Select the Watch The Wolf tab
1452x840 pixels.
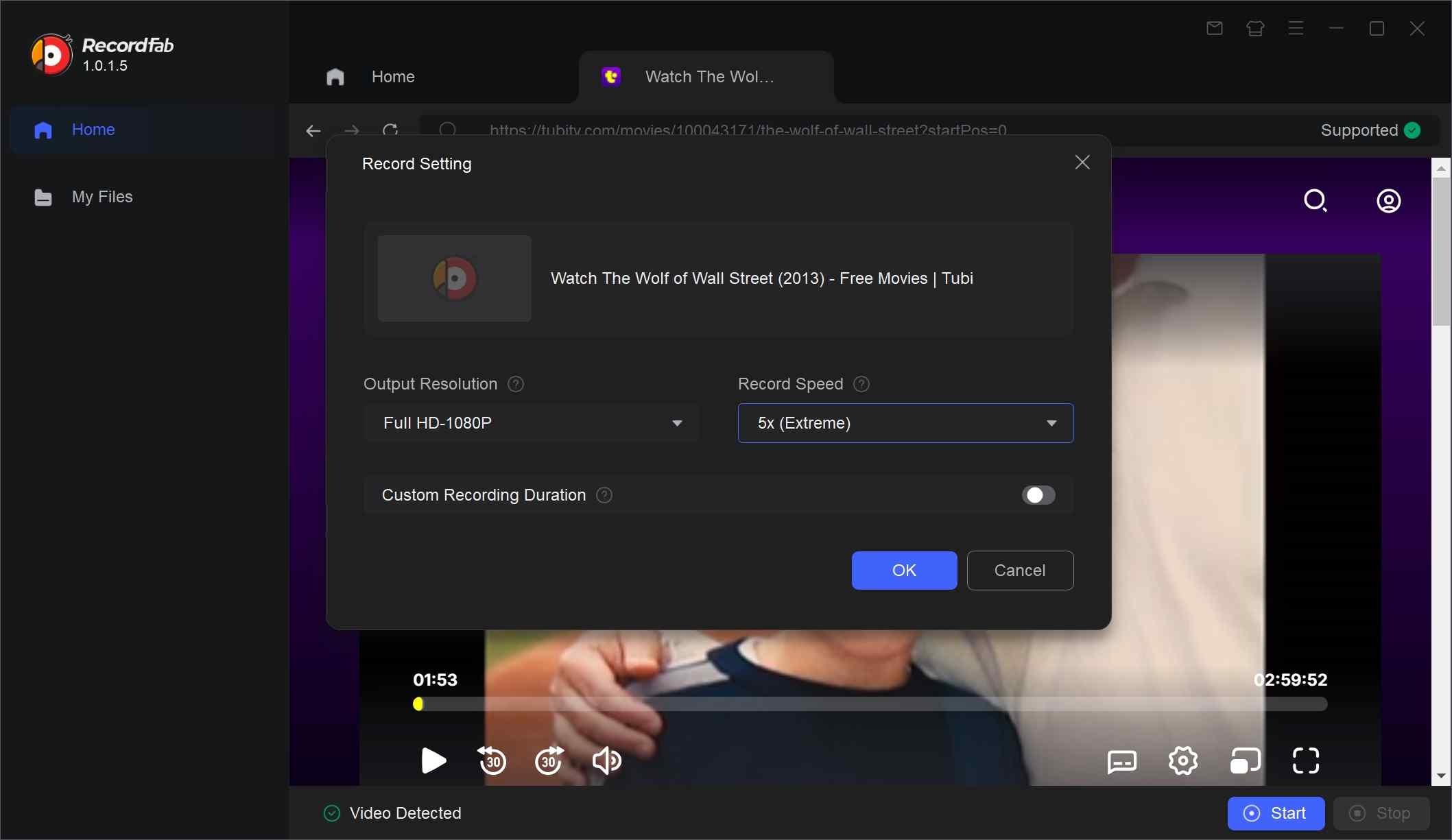(707, 76)
